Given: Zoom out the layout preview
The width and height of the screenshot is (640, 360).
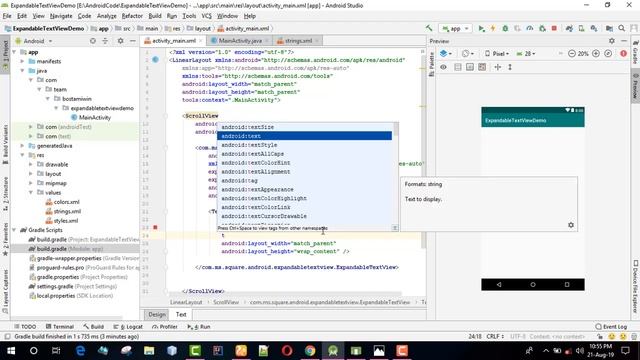Looking at the screenshot, I should 571,53.
